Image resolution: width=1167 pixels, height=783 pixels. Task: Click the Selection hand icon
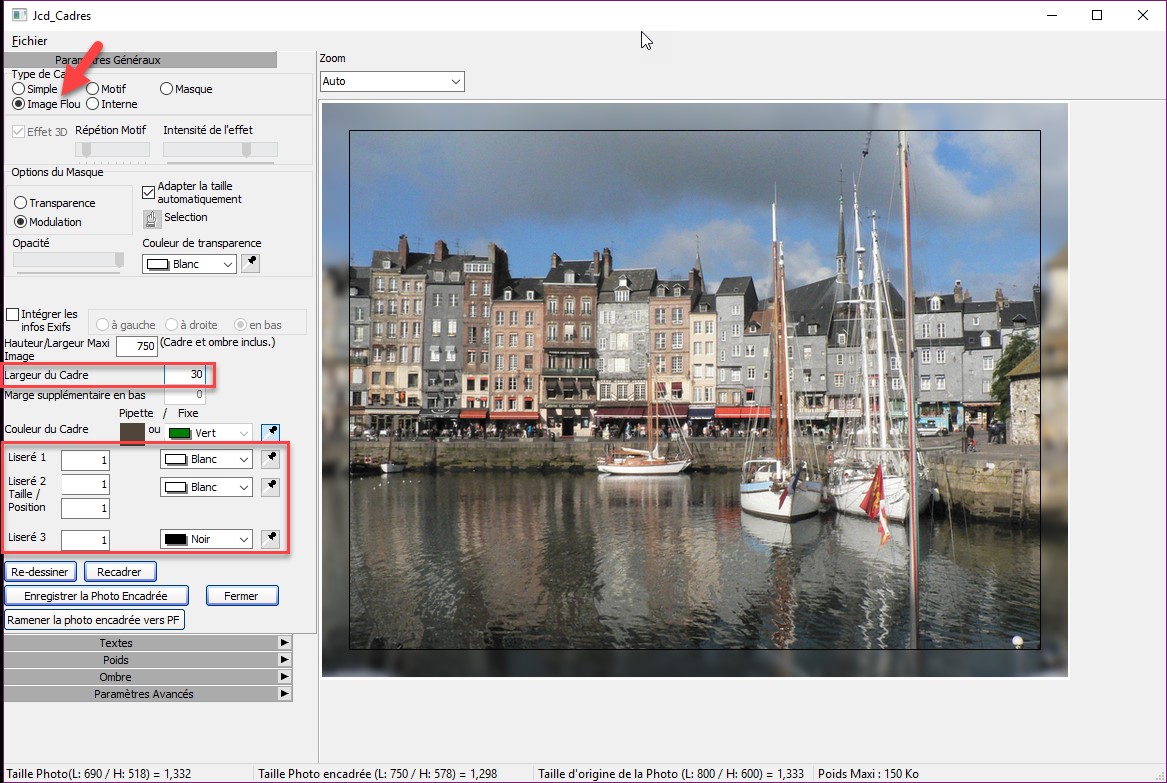pyautogui.click(x=152, y=219)
